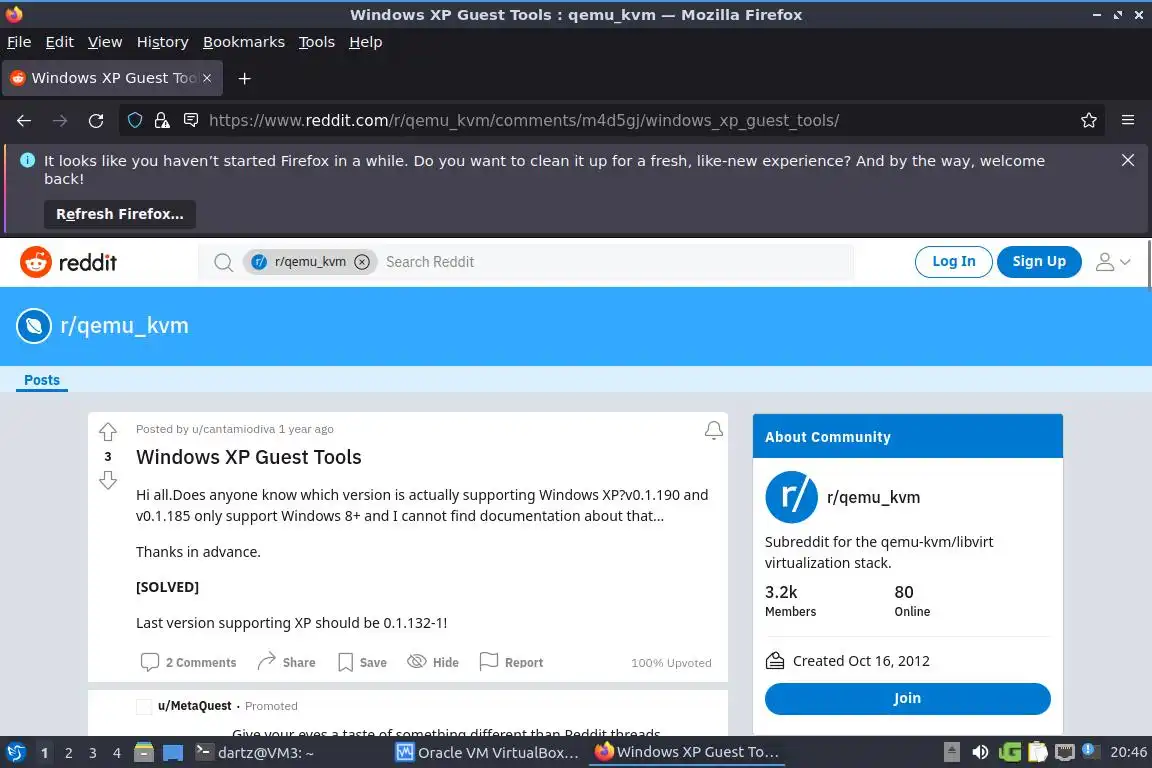Screen dimensions: 1152x768
Task: Click the Refresh Firefox button
Action: click(x=120, y=214)
